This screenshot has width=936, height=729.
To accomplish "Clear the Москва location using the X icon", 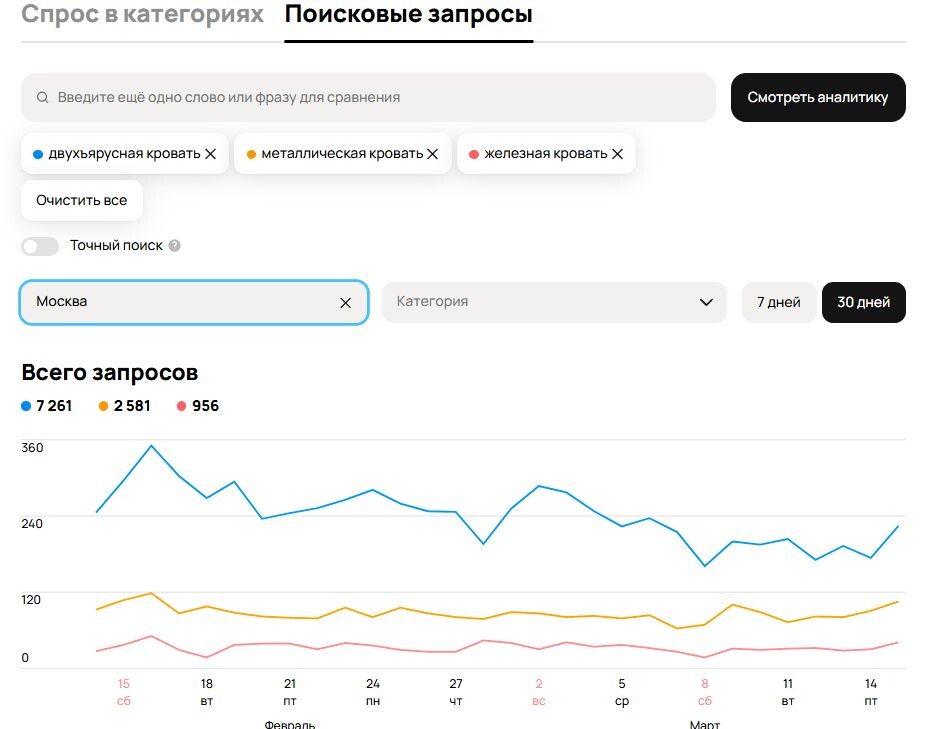I will (x=345, y=302).
